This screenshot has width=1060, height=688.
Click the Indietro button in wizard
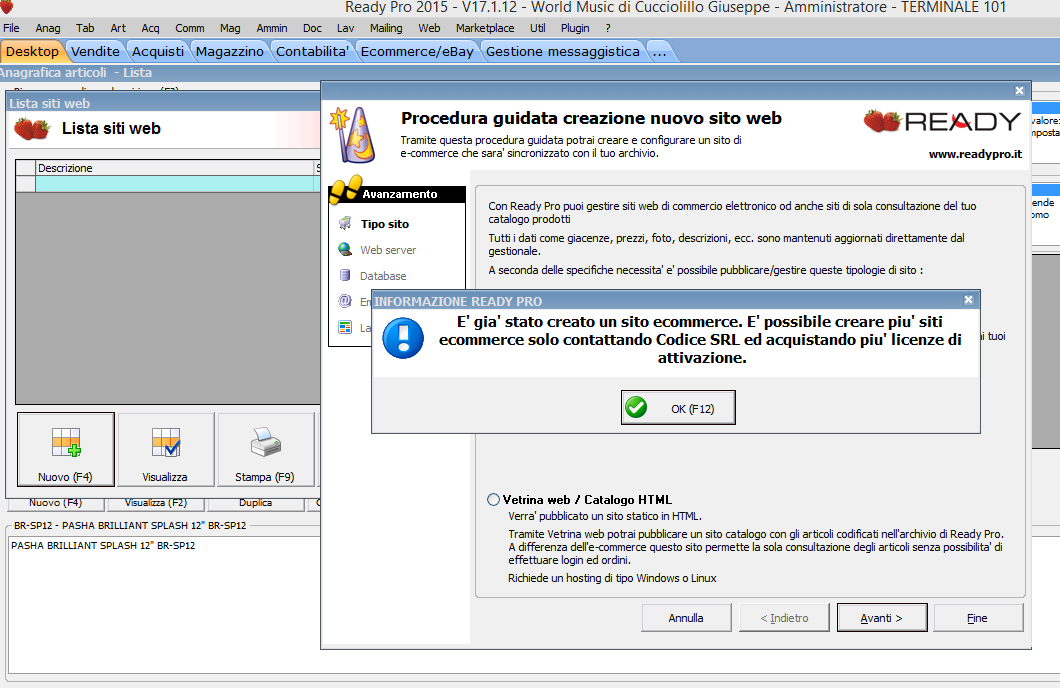tap(784, 618)
